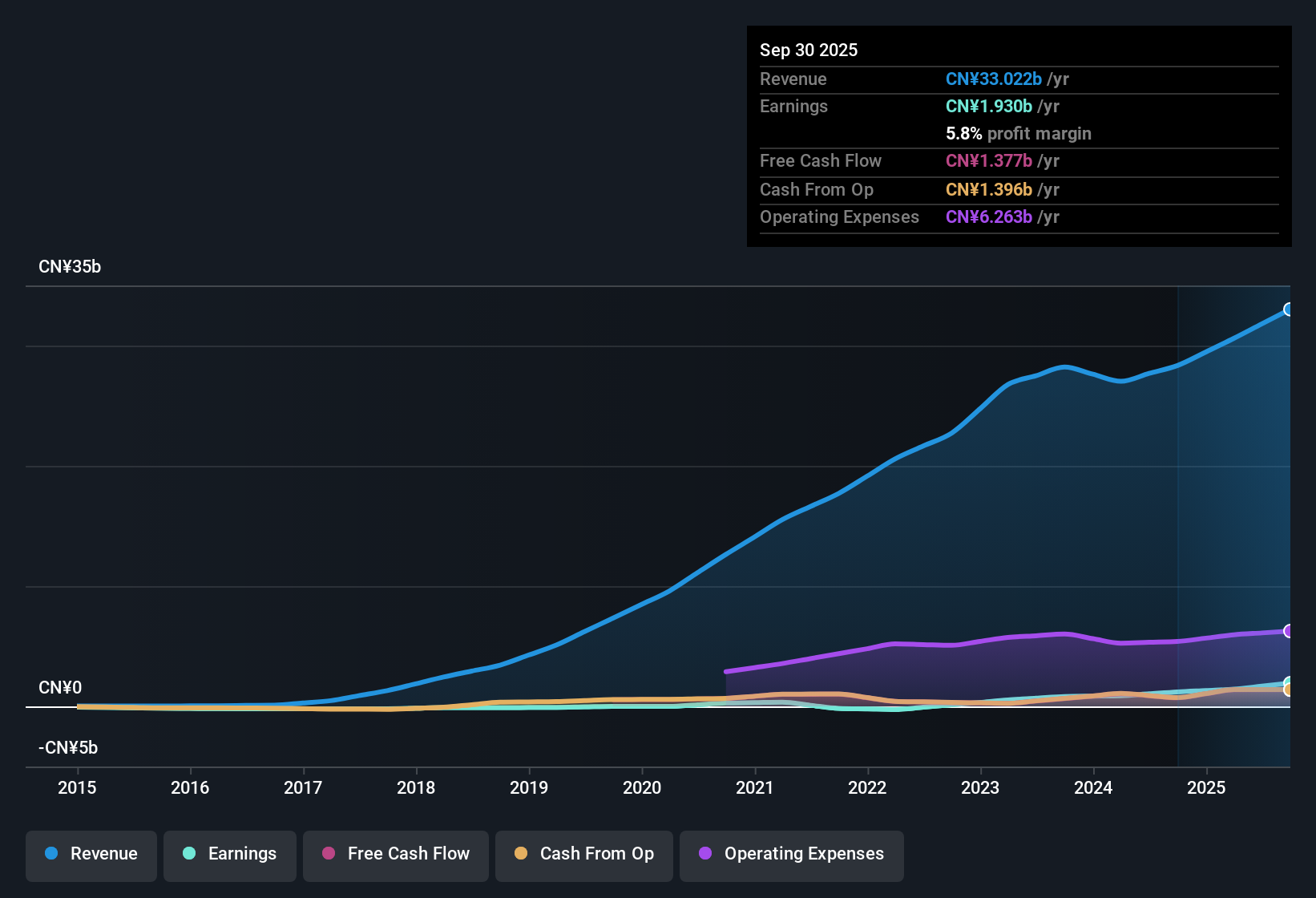The height and width of the screenshot is (898, 1316).
Task: Select the blue Revenue legend dot
Action: coord(51,854)
